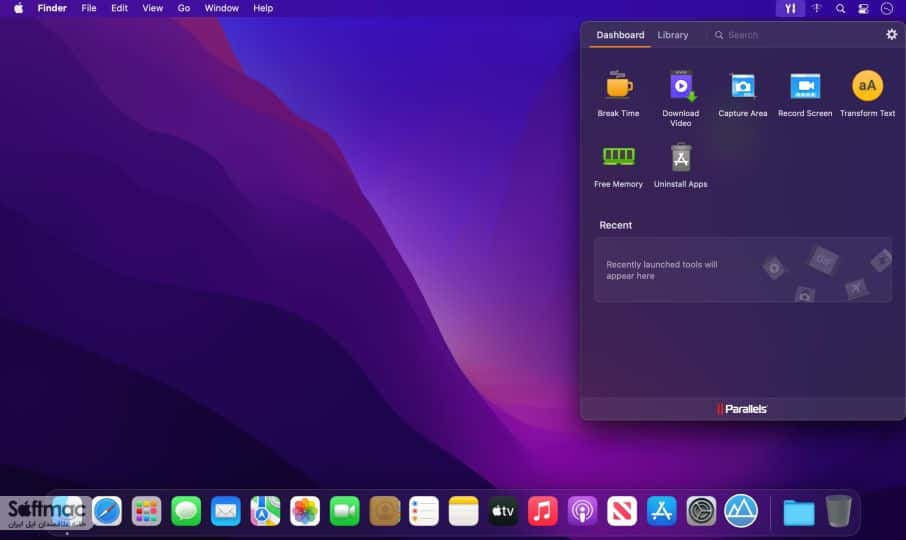Image resolution: width=906 pixels, height=540 pixels.
Task: Click the Parallels logo in footer
Action: 742,409
